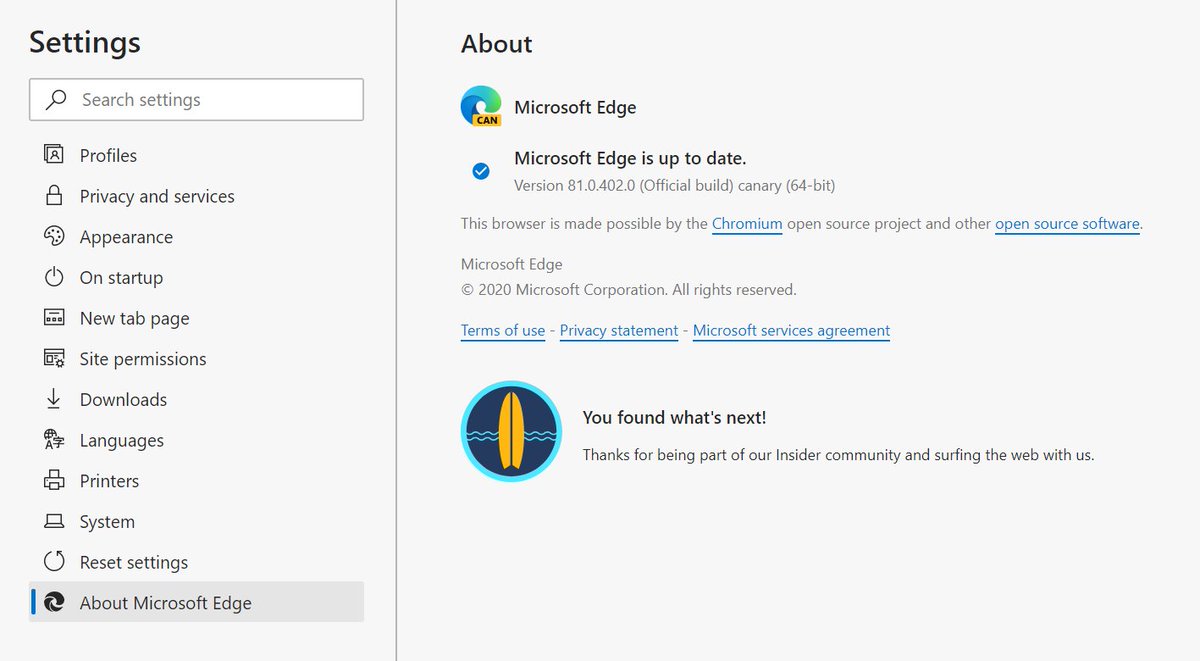Image resolution: width=1200 pixels, height=661 pixels.
Task: Click 'Microsoft Edge is up to date.' text
Action: 630,158
